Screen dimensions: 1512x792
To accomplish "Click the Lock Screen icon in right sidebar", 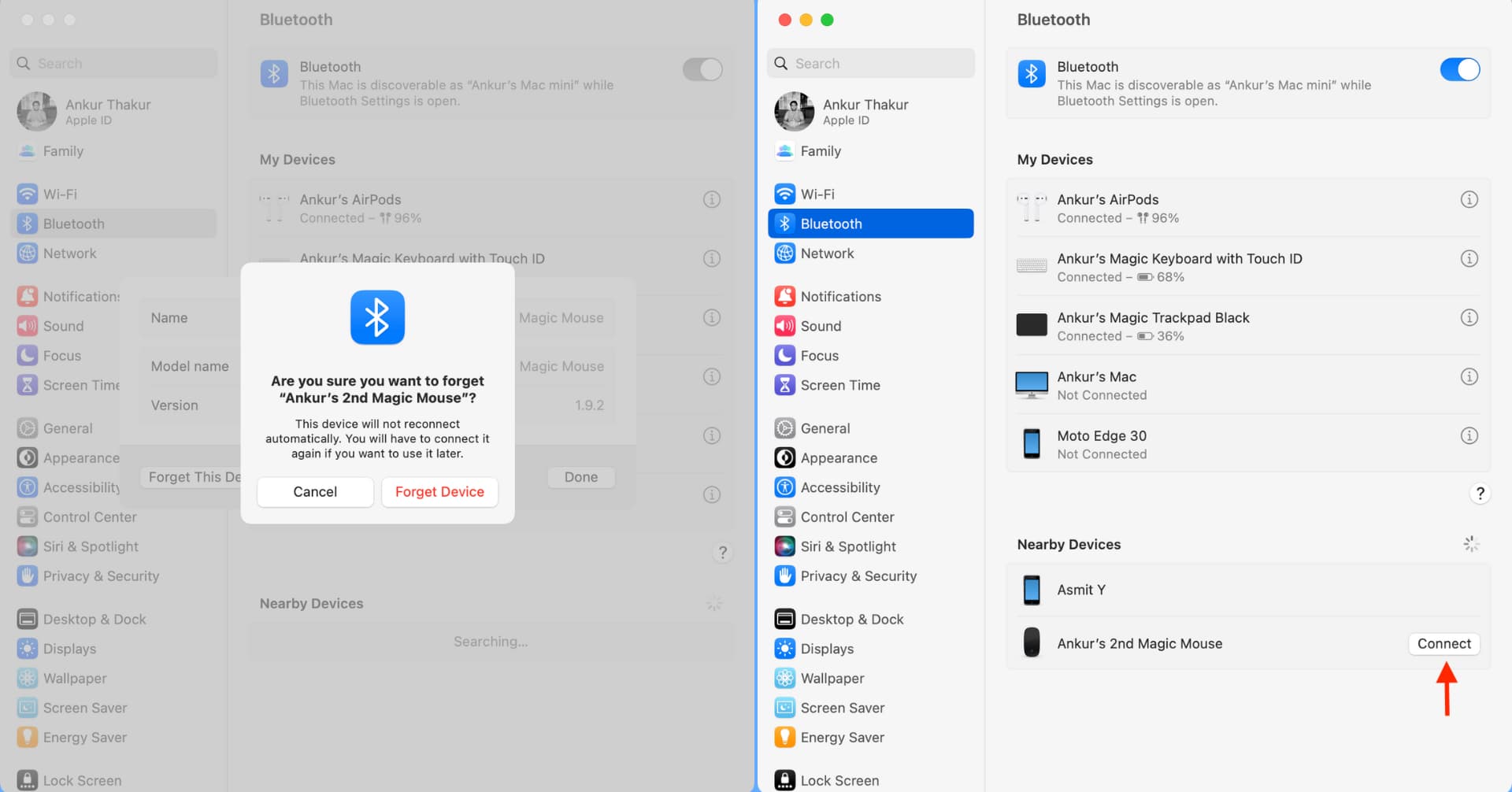I will [784, 780].
